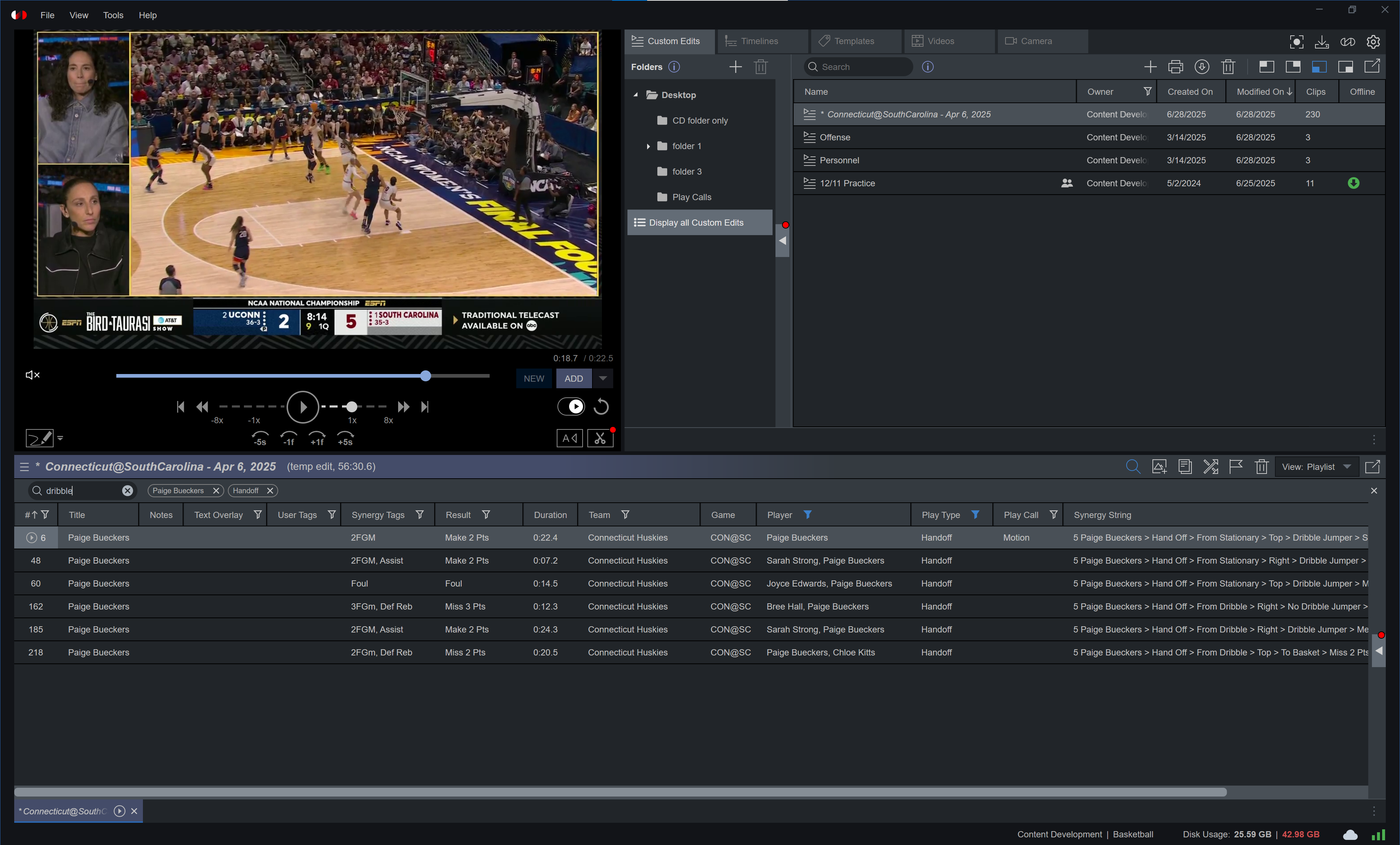Click the screen capture icon
This screenshot has height=845, width=1400.
tap(1296, 42)
